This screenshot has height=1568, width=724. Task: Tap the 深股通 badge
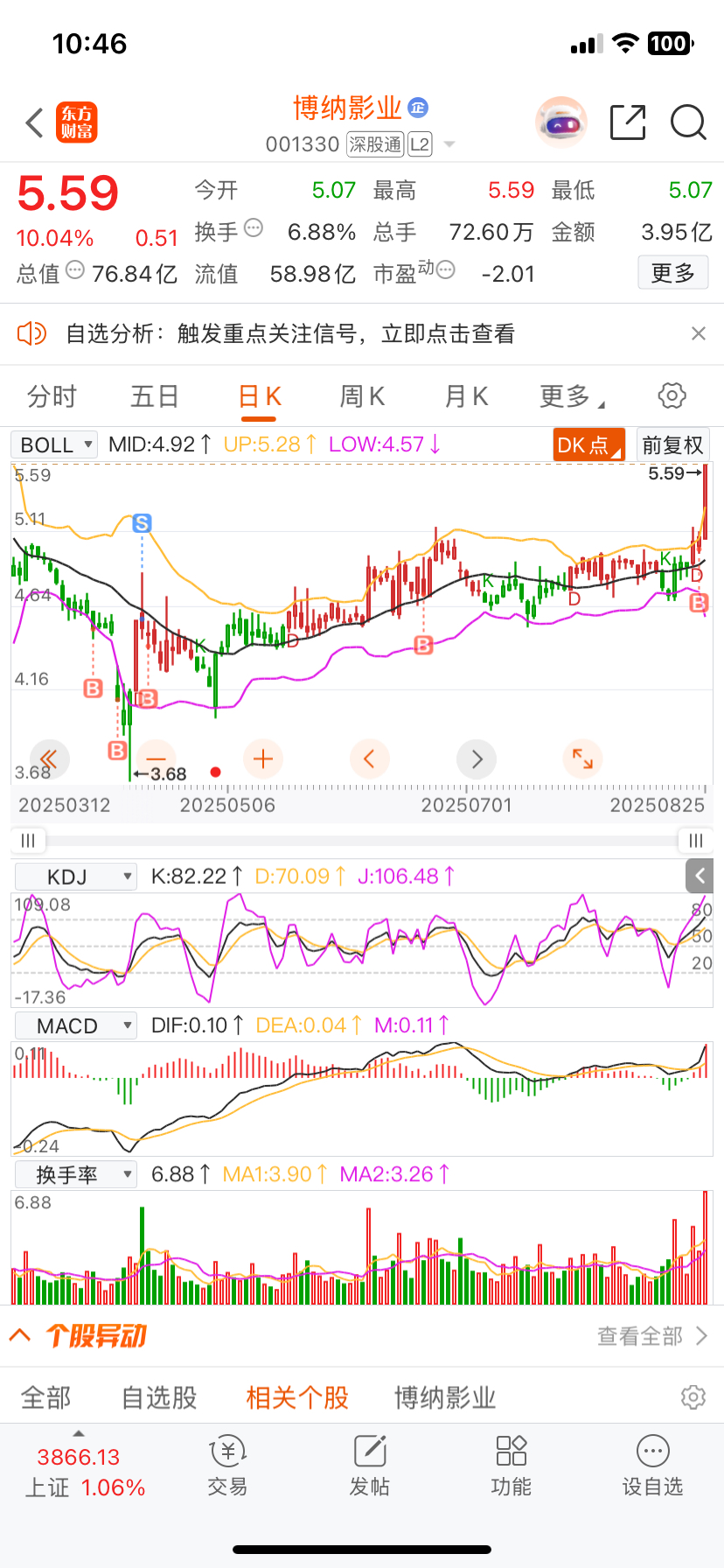click(375, 144)
